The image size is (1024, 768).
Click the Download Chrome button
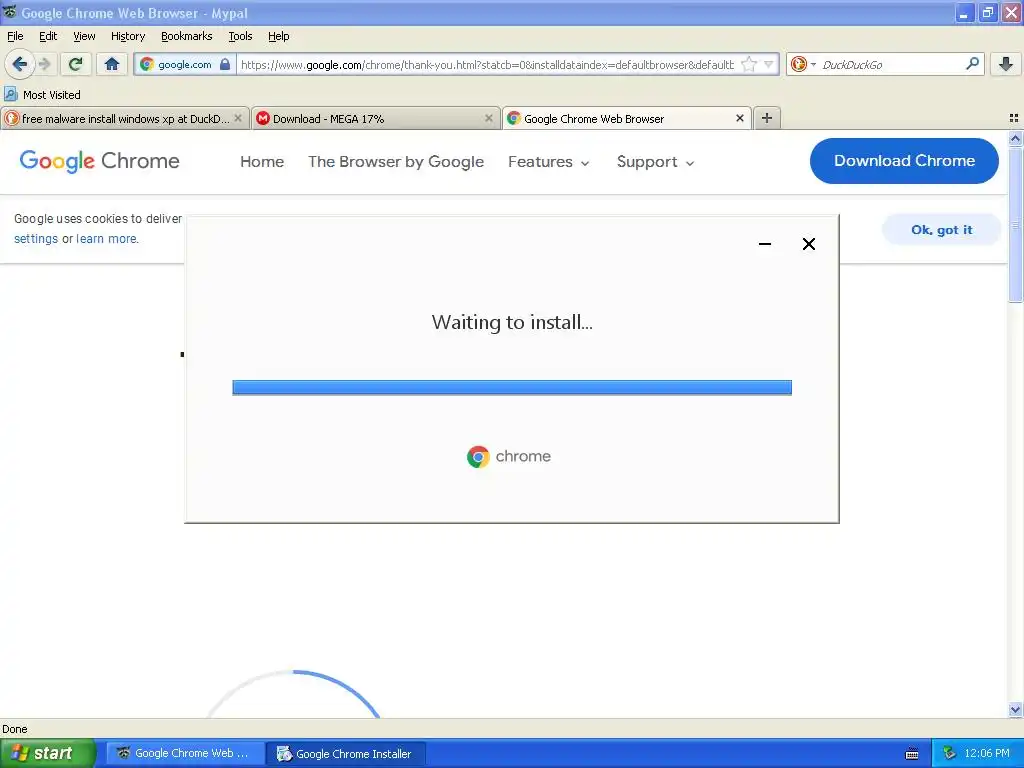[x=904, y=161]
